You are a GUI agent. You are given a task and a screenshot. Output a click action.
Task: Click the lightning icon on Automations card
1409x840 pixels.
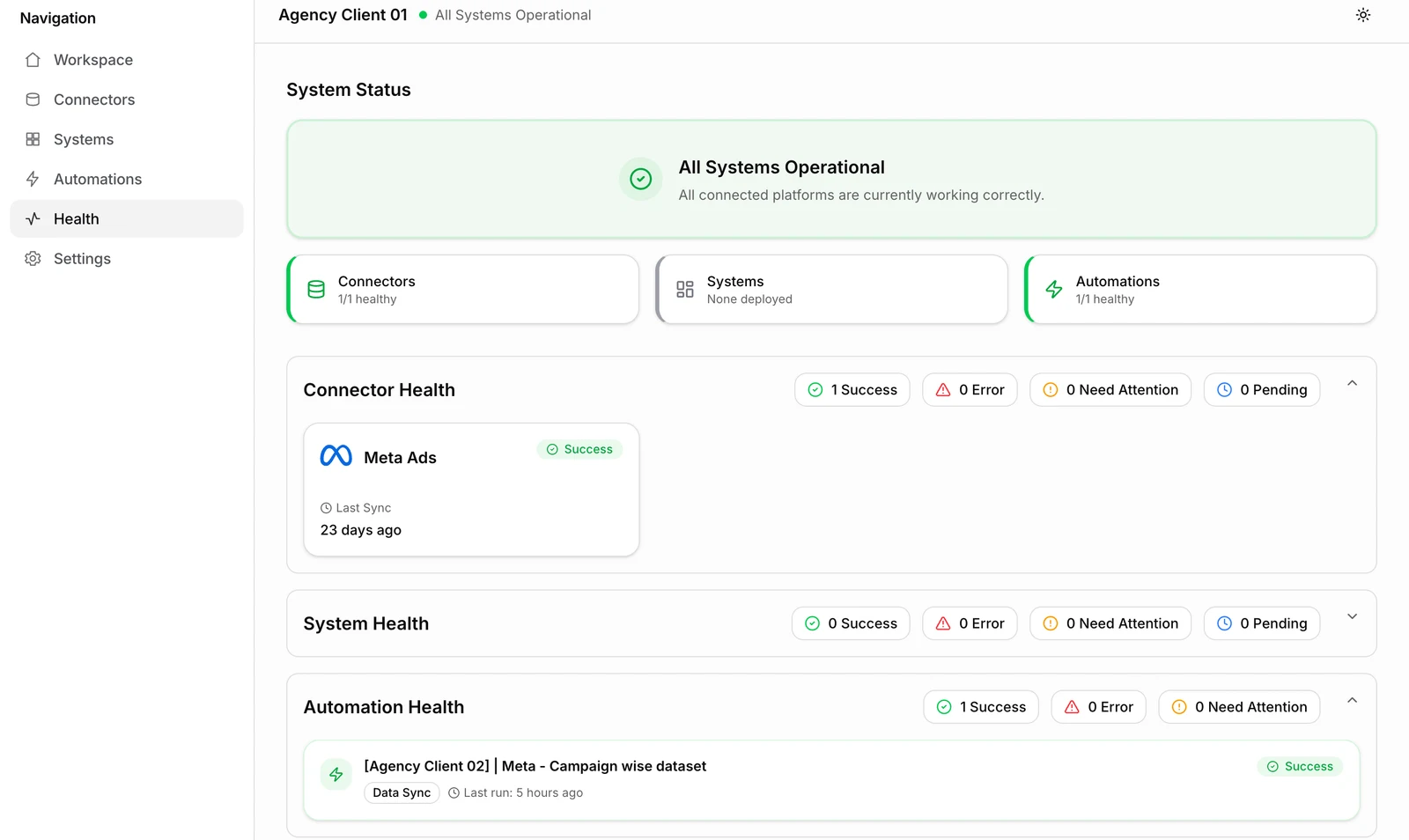pos(1054,289)
